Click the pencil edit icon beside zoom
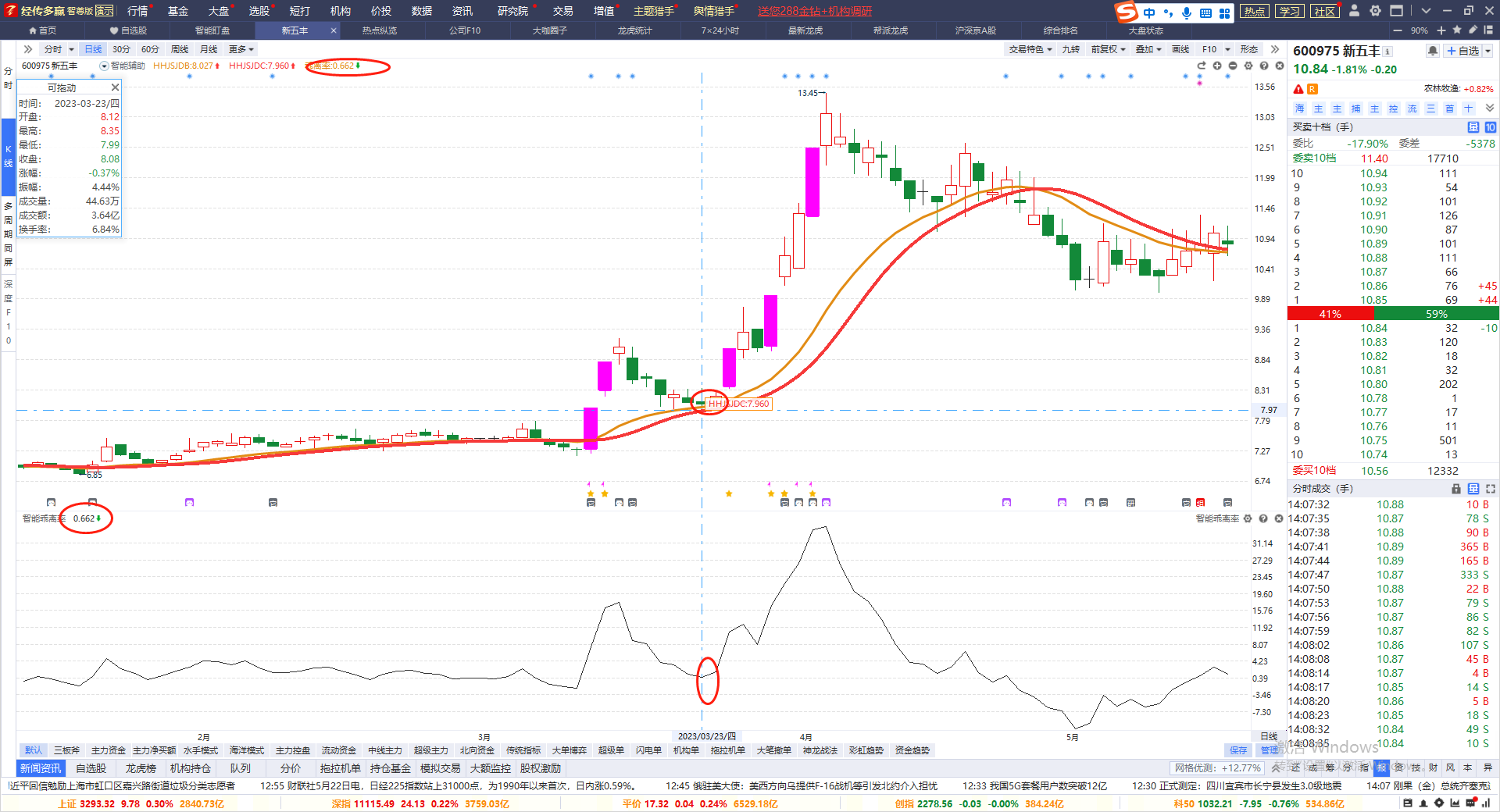This screenshot has height=812, width=1500. [x=1473, y=30]
